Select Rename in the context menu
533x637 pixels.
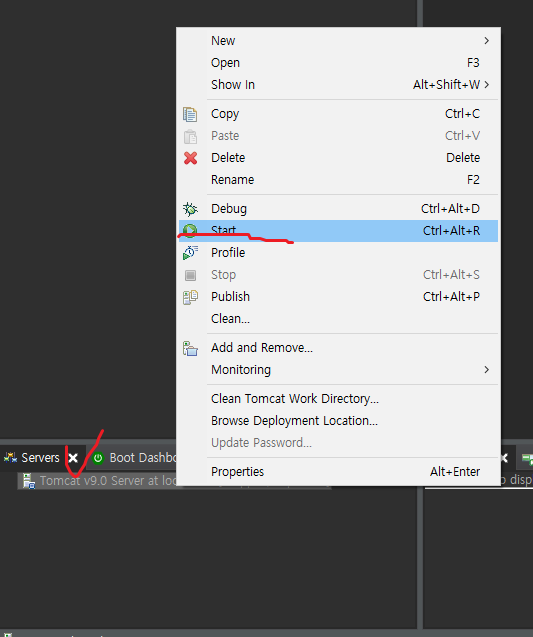coord(338,180)
